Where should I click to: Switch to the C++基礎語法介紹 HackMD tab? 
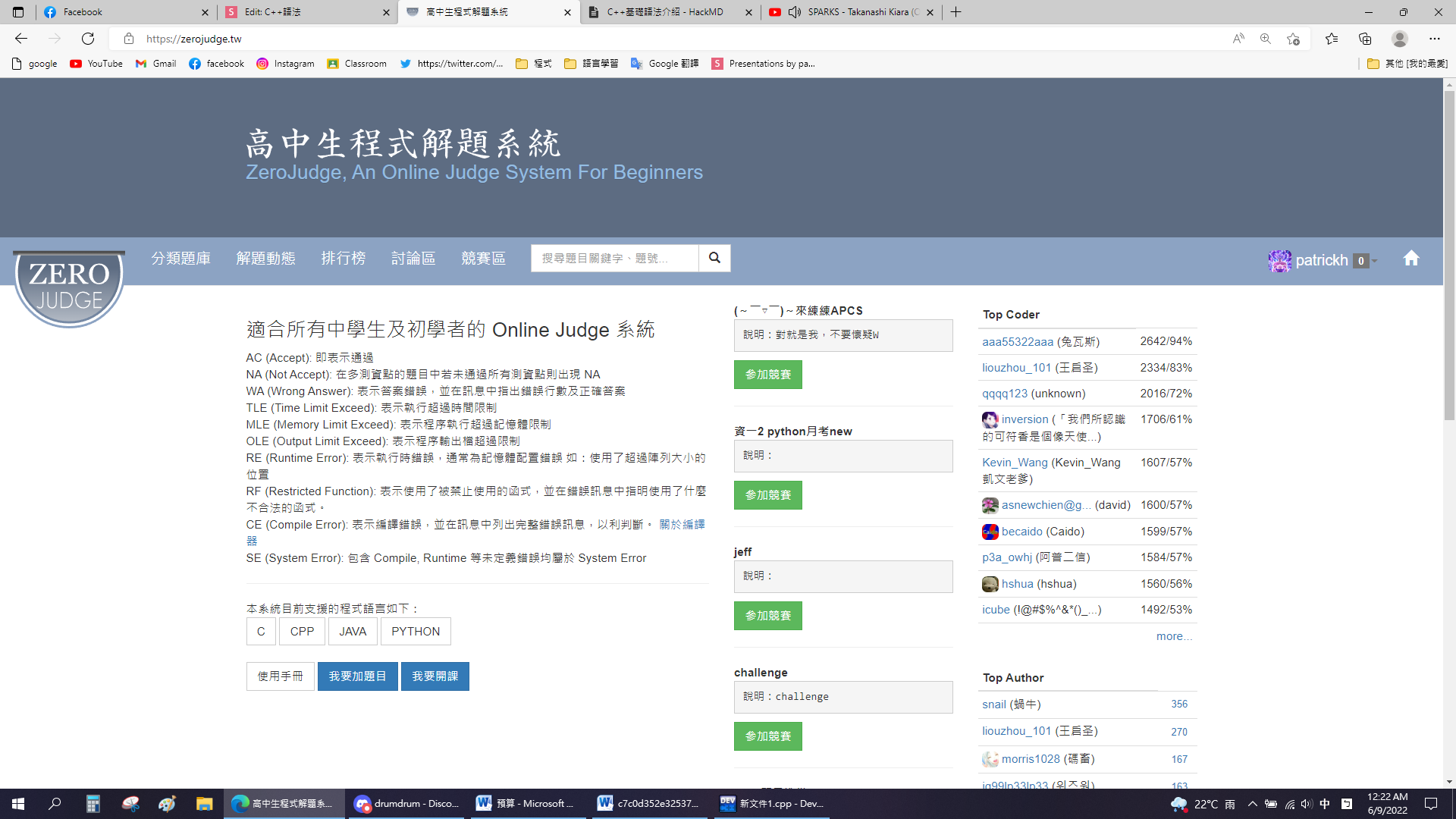coord(664,12)
